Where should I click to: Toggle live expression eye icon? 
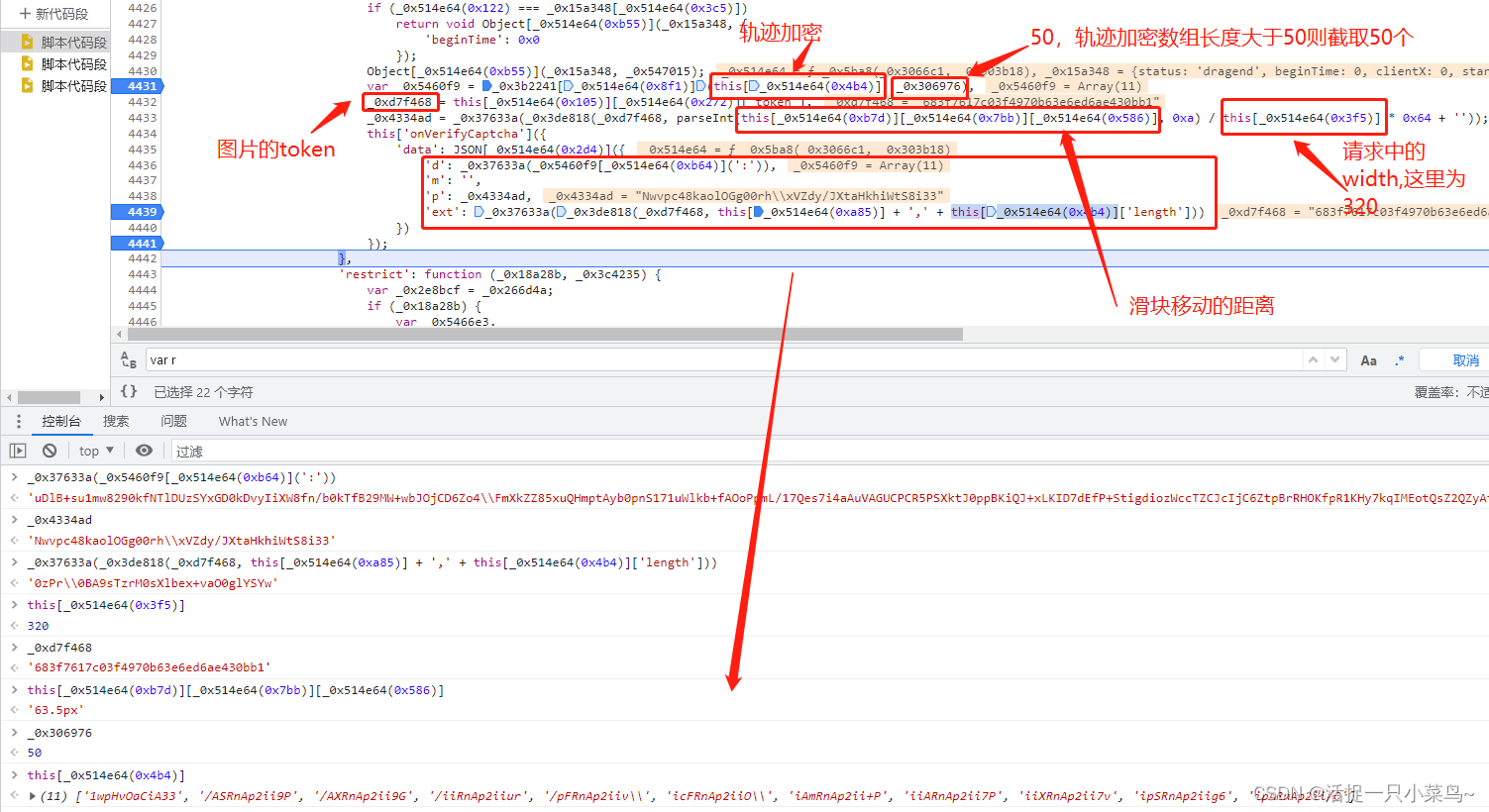coord(144,451)
